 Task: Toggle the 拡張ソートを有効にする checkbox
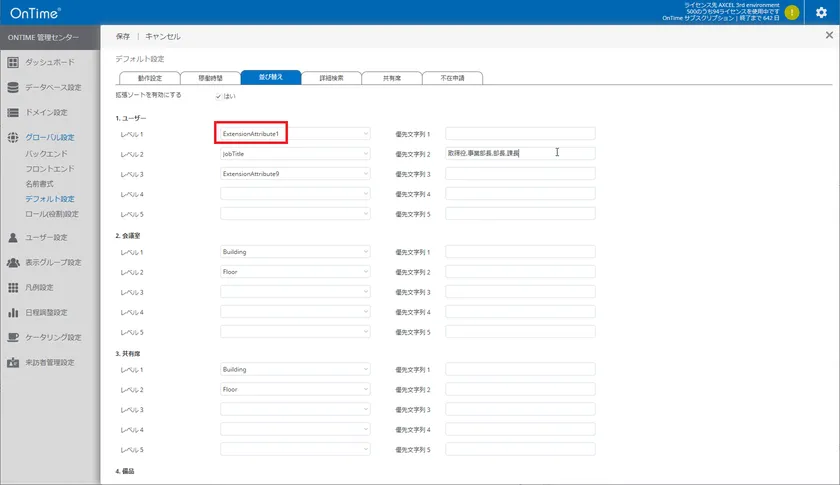[x=218, y=96]
